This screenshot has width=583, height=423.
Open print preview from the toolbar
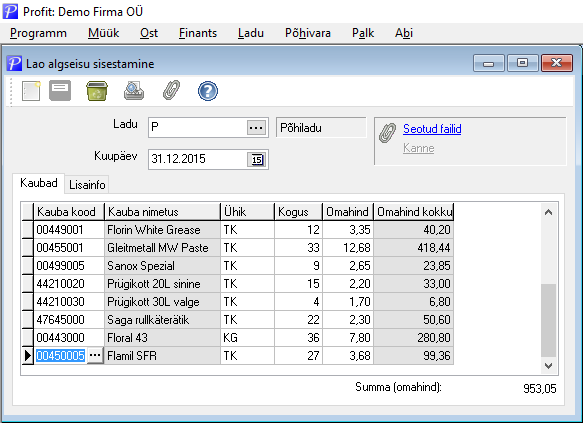point(134,91)
